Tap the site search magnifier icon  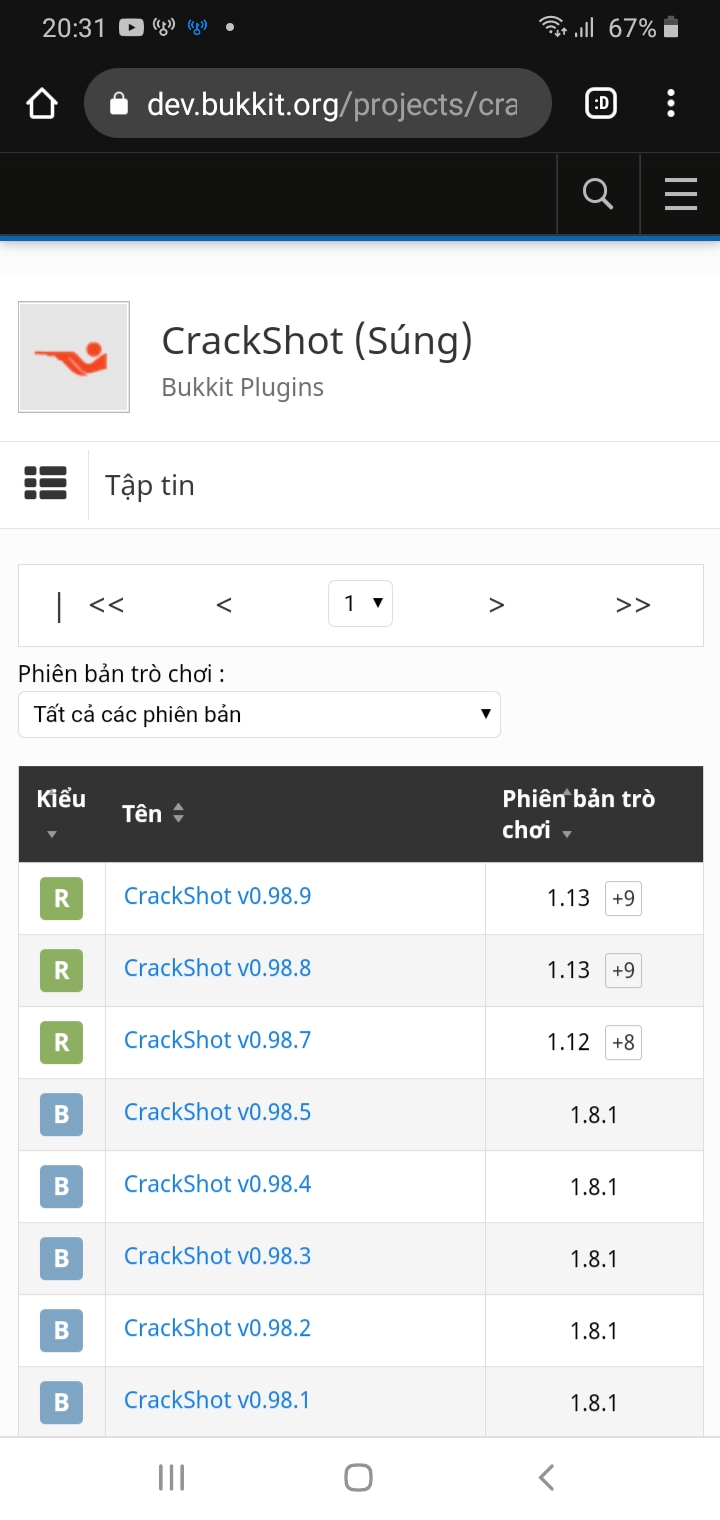[x=598, y=194]
